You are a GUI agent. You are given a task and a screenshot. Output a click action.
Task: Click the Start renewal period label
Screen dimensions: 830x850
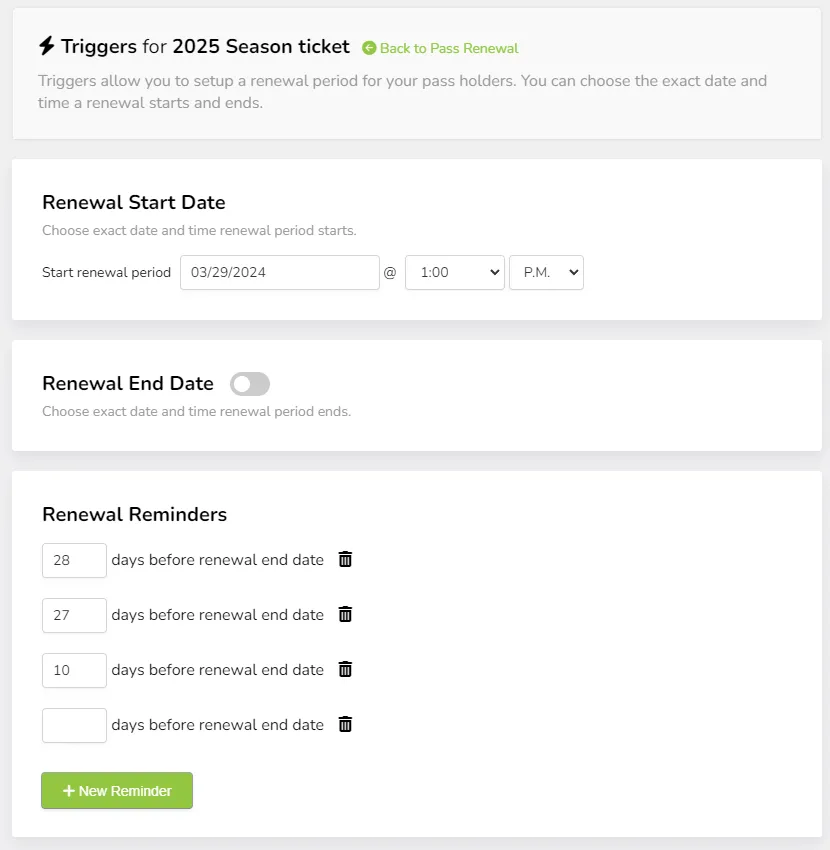[106, 272]
